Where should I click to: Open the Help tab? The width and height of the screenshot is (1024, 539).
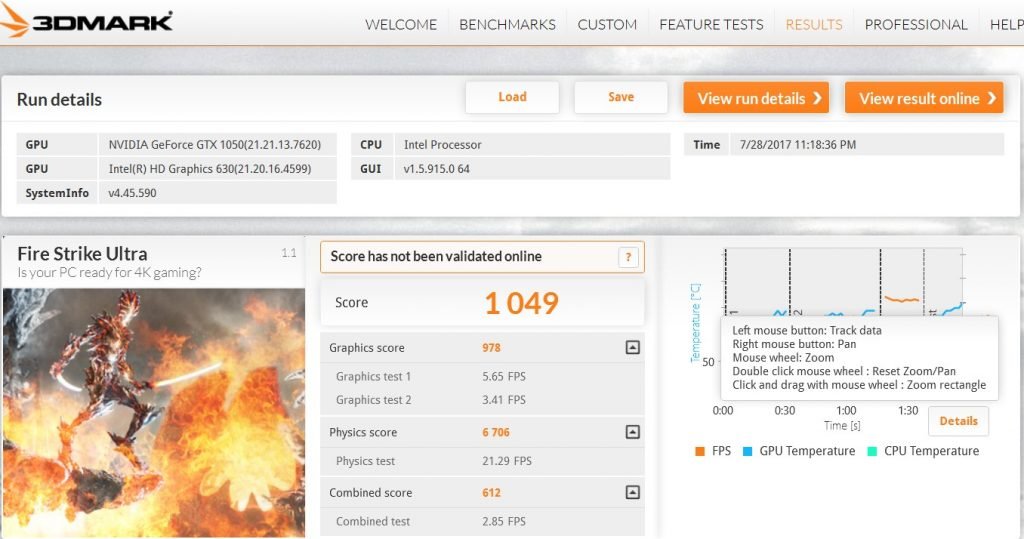click(x=1006, y=25)
